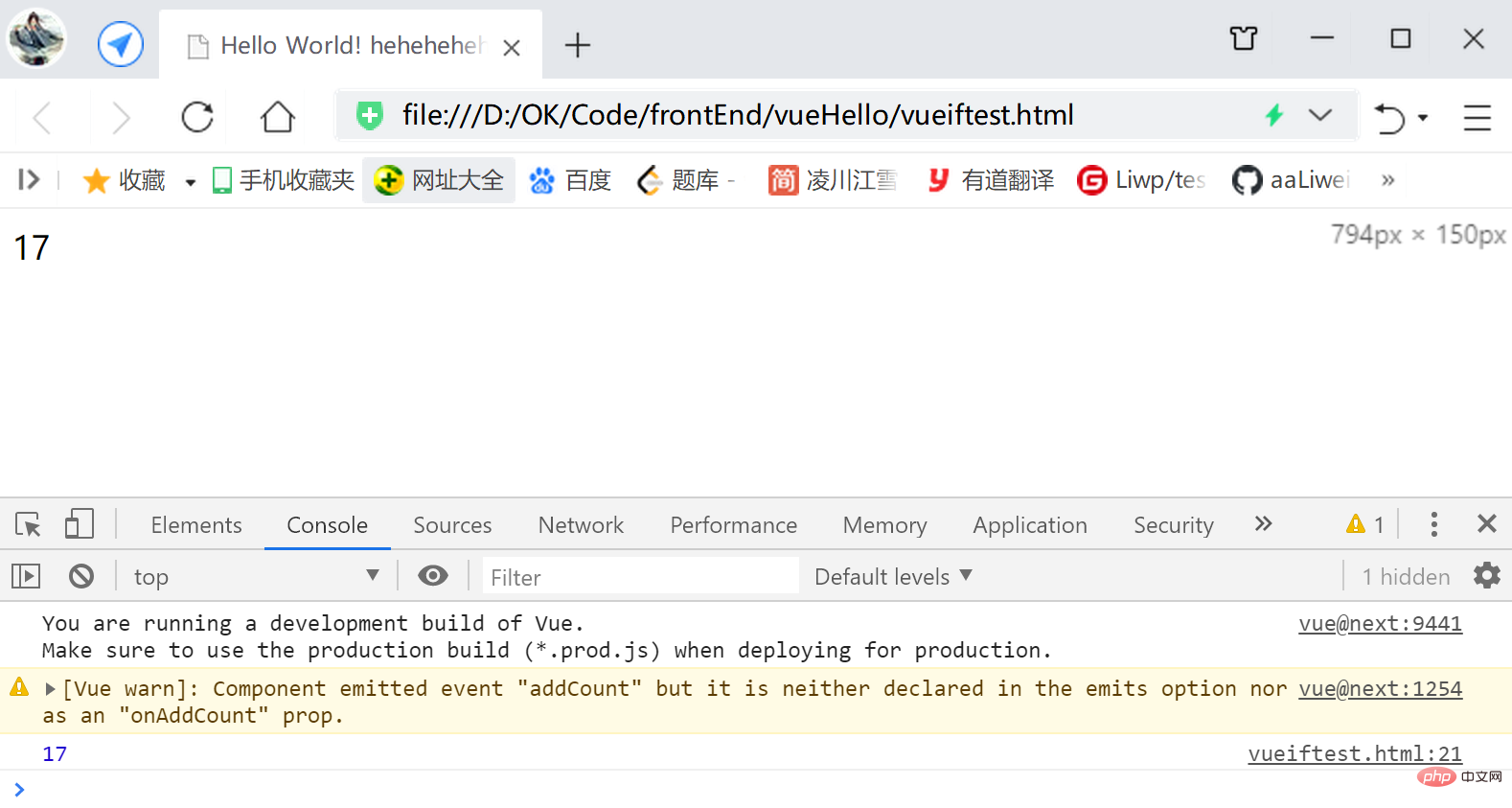Screen dimensions: 1512x808
Task: Go back to previous page
Action: click(41, 118)
